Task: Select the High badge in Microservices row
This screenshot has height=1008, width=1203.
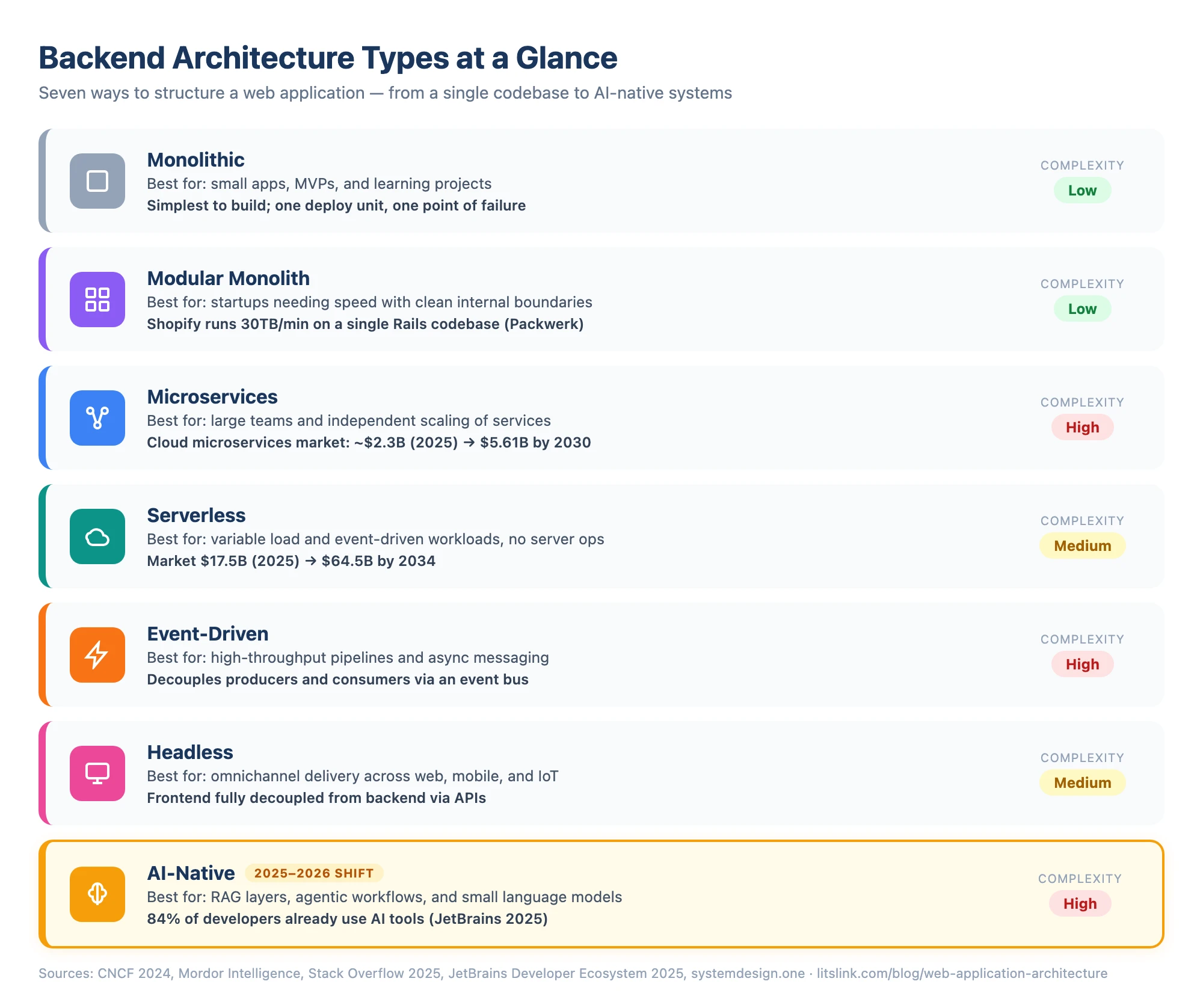Action: pos(1082,428)
